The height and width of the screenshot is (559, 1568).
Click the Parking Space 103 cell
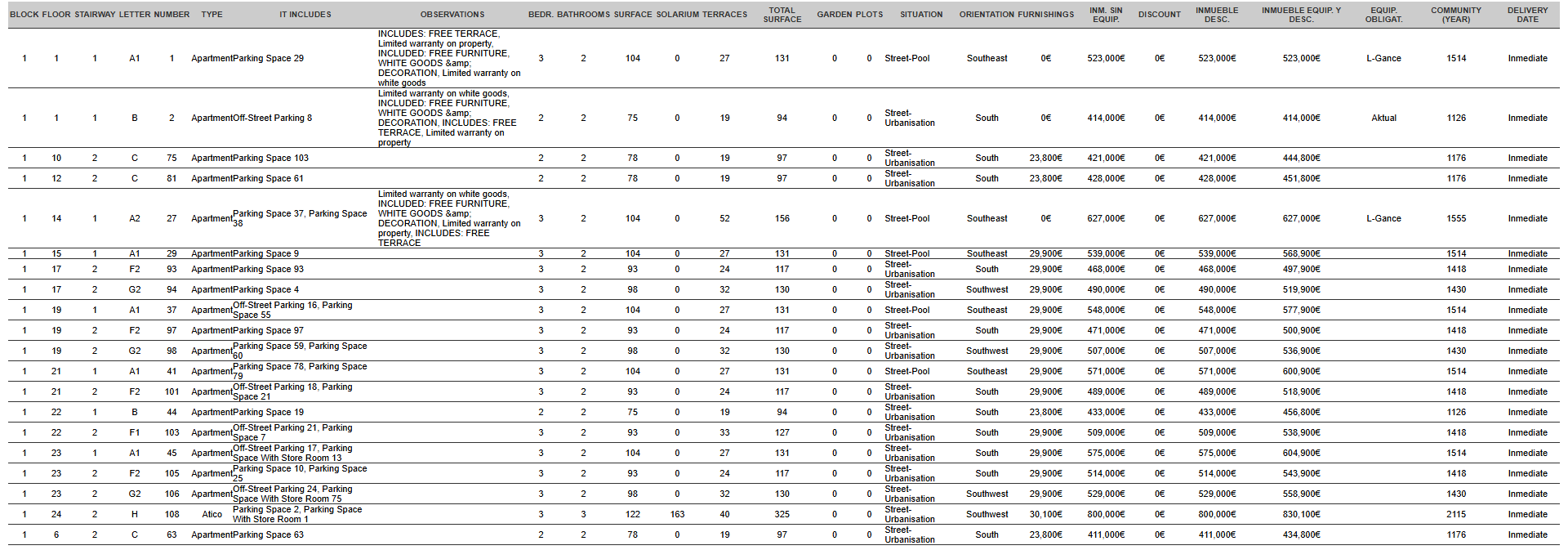[x=270, y=159]
